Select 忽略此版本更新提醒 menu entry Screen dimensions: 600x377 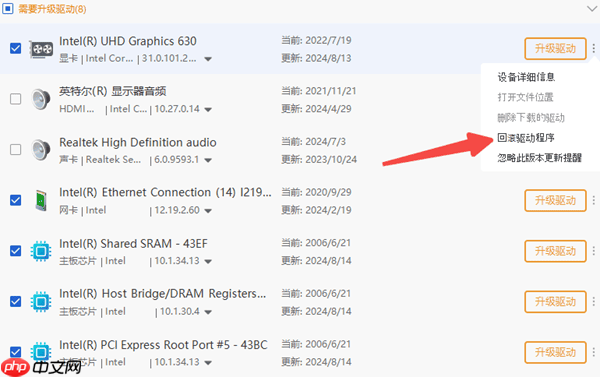pyautogui.click(x=540, y=158)
